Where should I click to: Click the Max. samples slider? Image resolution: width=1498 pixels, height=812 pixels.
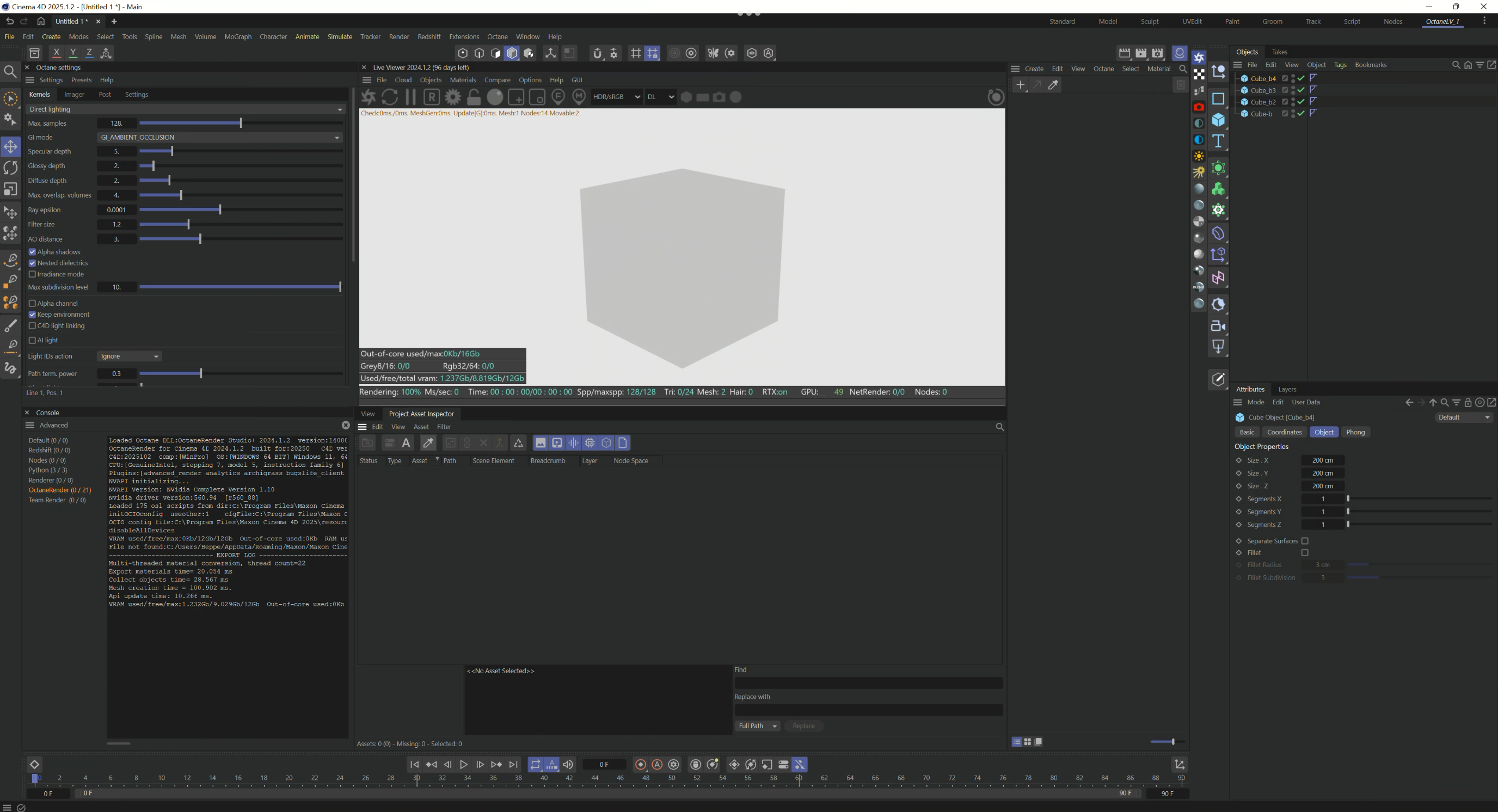click(x=241, y=123)
